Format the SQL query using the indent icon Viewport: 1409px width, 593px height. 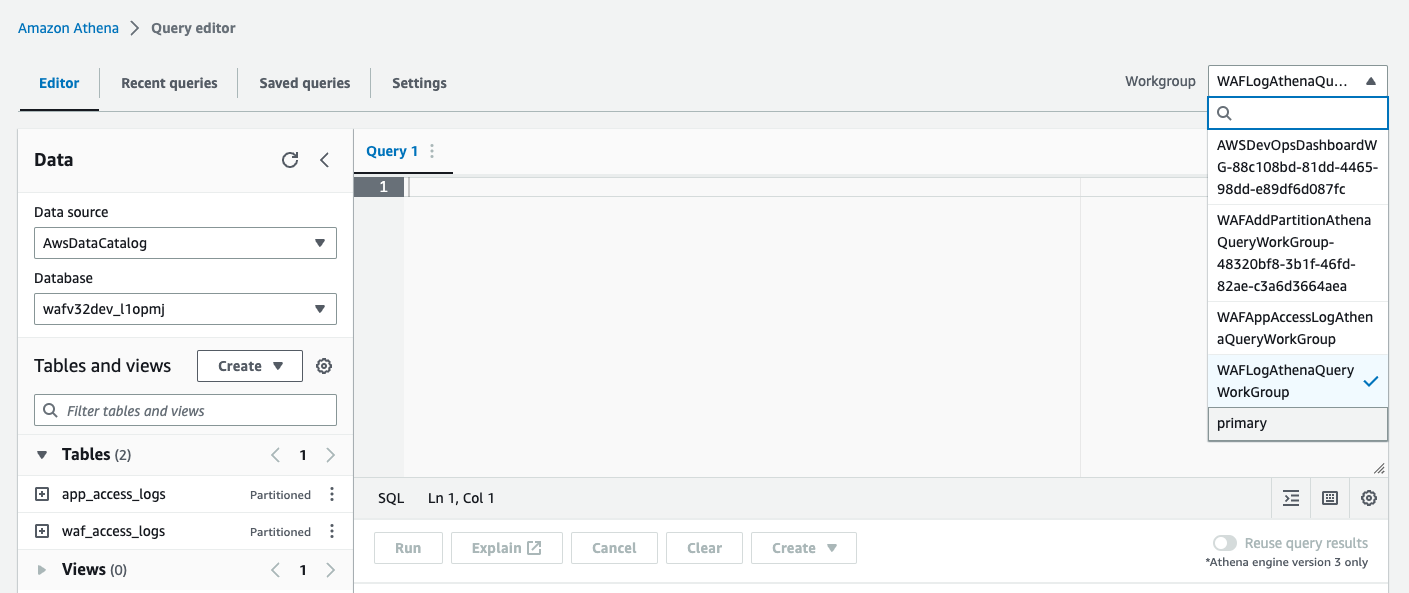(x=1290, y=497)
